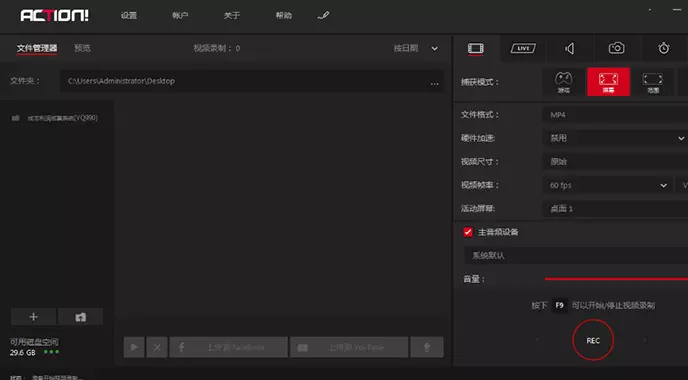
Task: Open the 帐户 account menu
Action: 180,16
